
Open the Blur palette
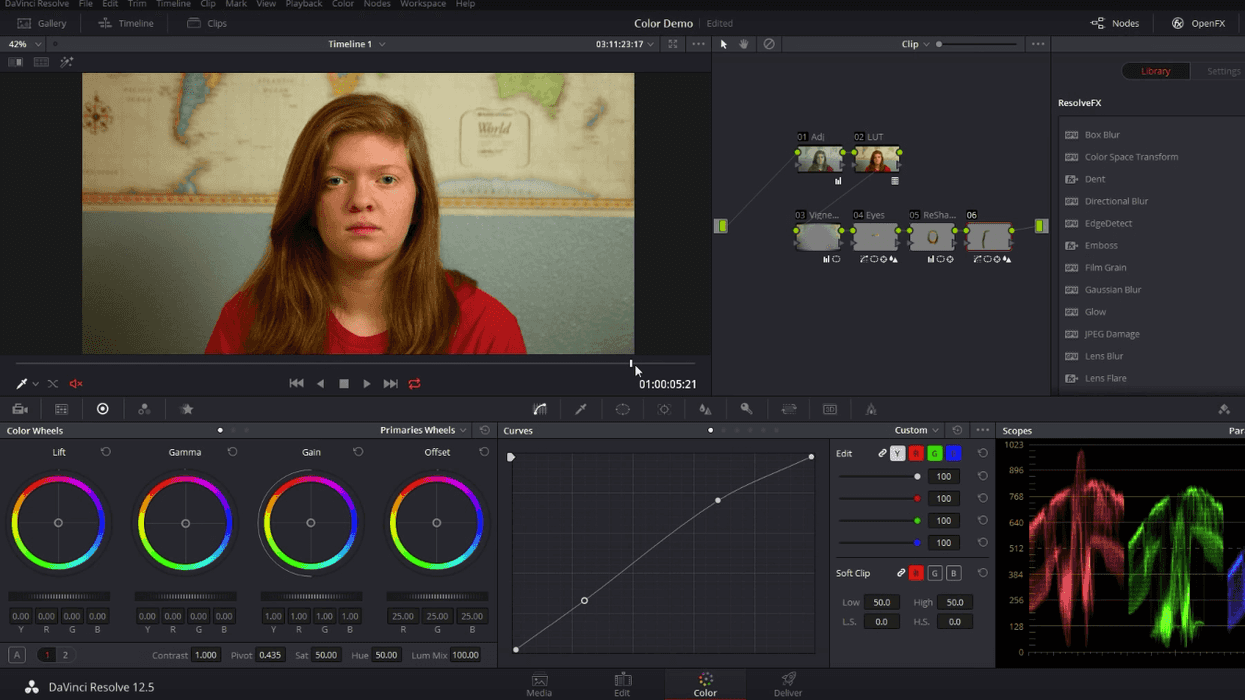[x=705, y=409]
